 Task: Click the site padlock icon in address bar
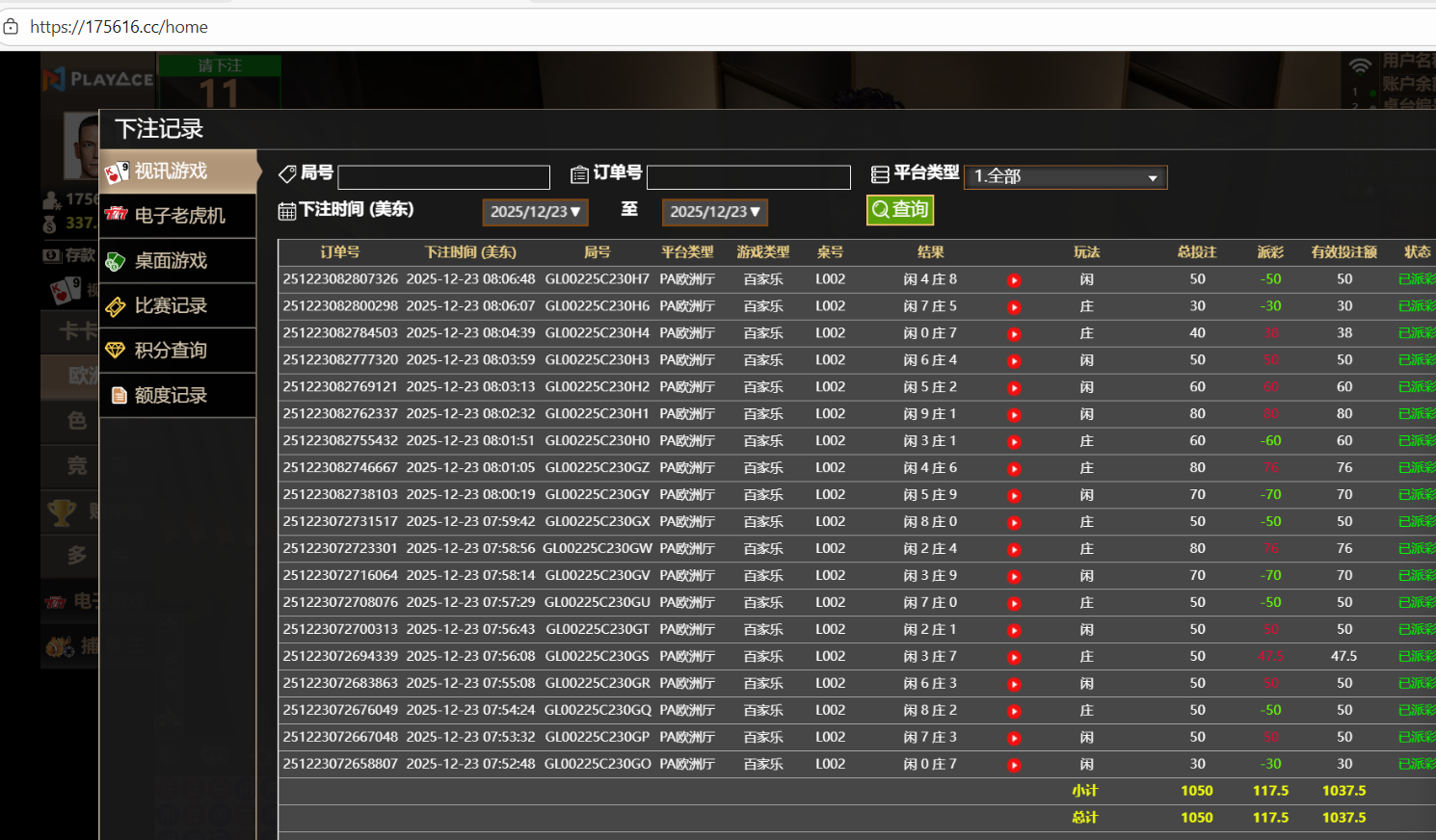[x=12, y=27]
